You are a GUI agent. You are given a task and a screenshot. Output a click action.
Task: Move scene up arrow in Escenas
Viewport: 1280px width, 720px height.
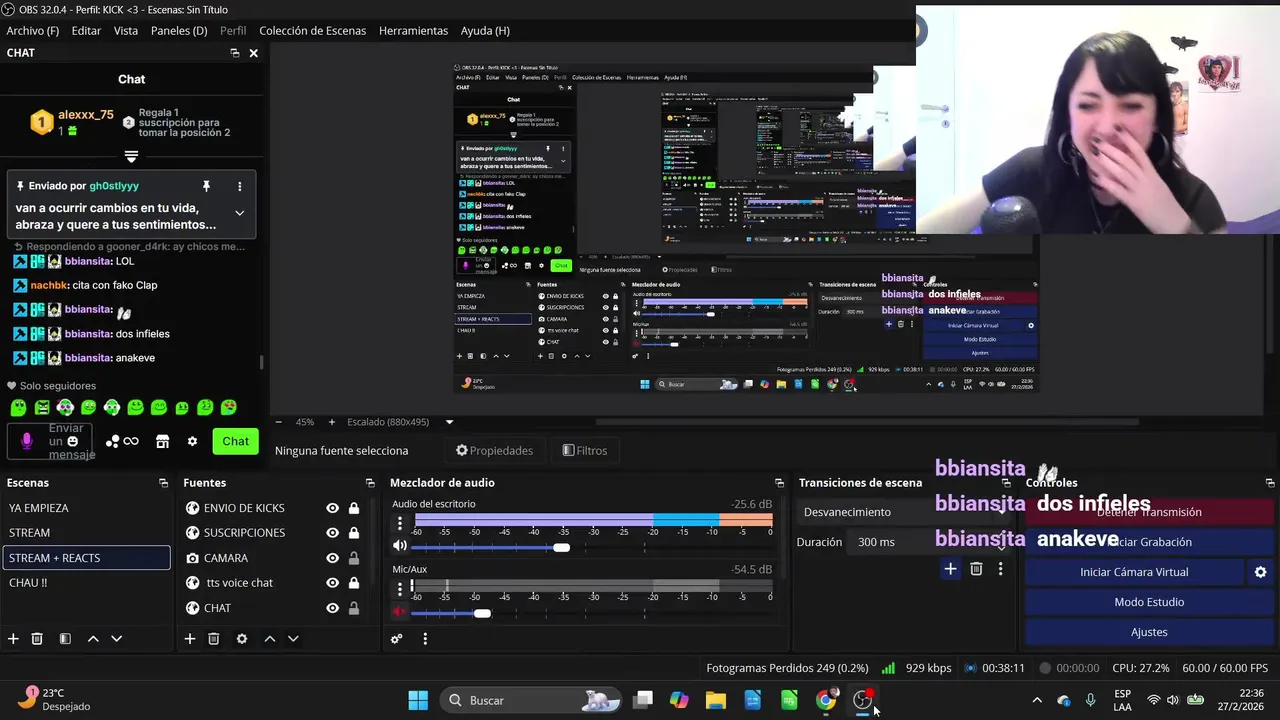coord(93,639)
